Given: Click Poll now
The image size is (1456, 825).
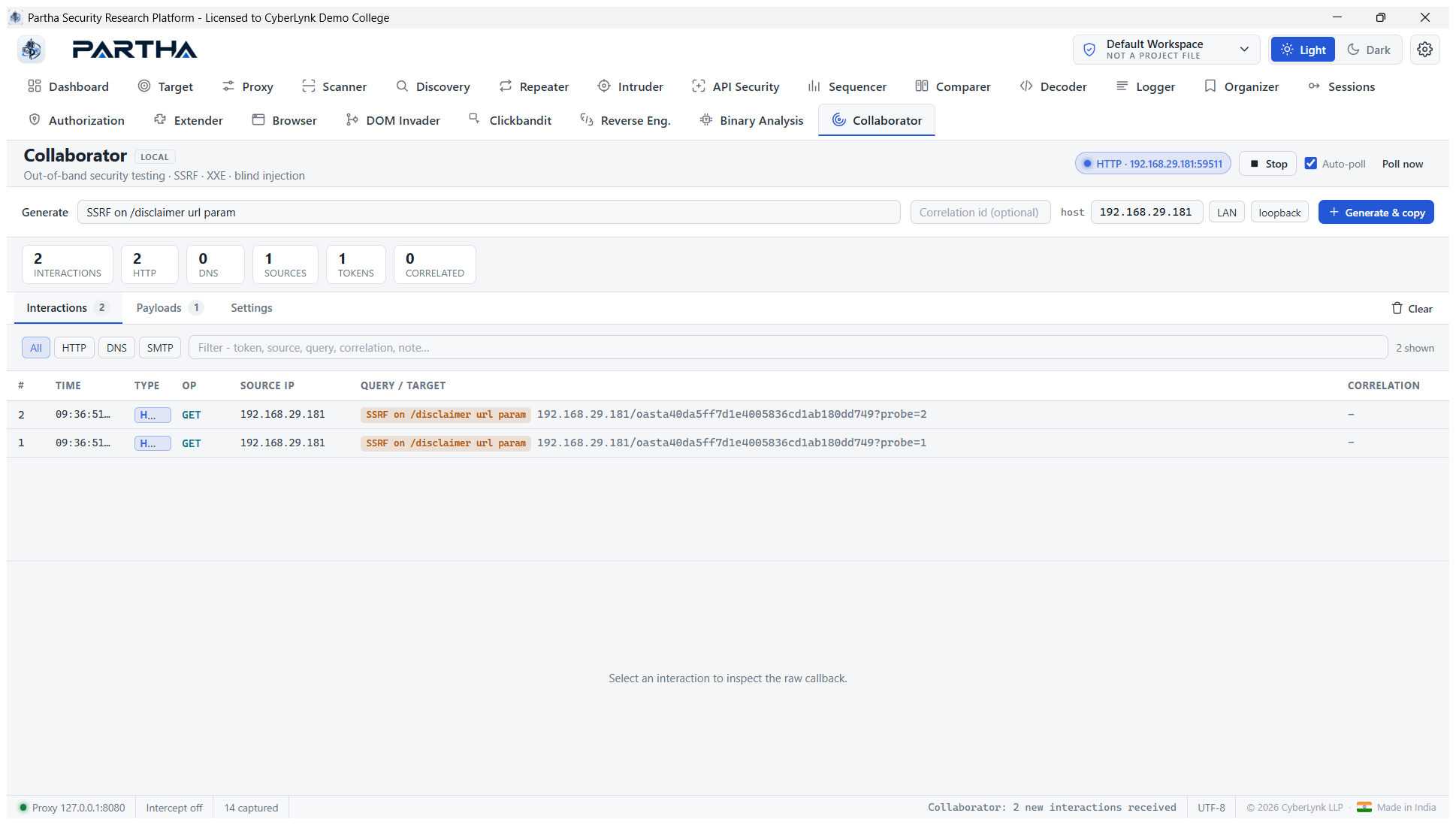Looking at the screenshot, I should click(x=1403, y=164).
